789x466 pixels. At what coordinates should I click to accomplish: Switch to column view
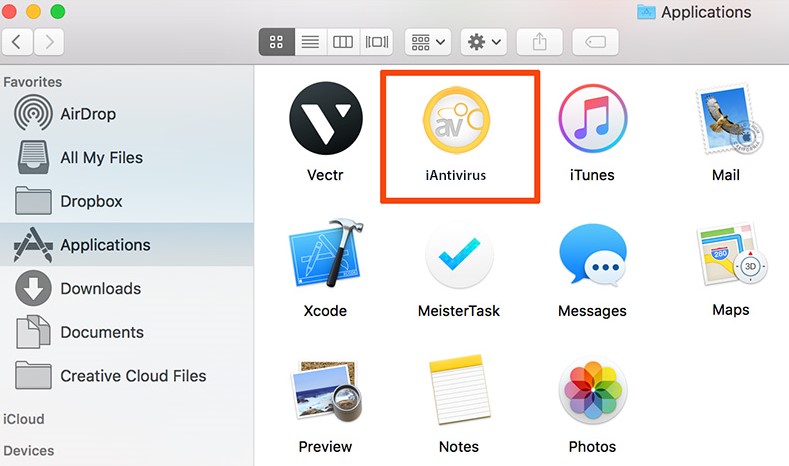(343, 42)
